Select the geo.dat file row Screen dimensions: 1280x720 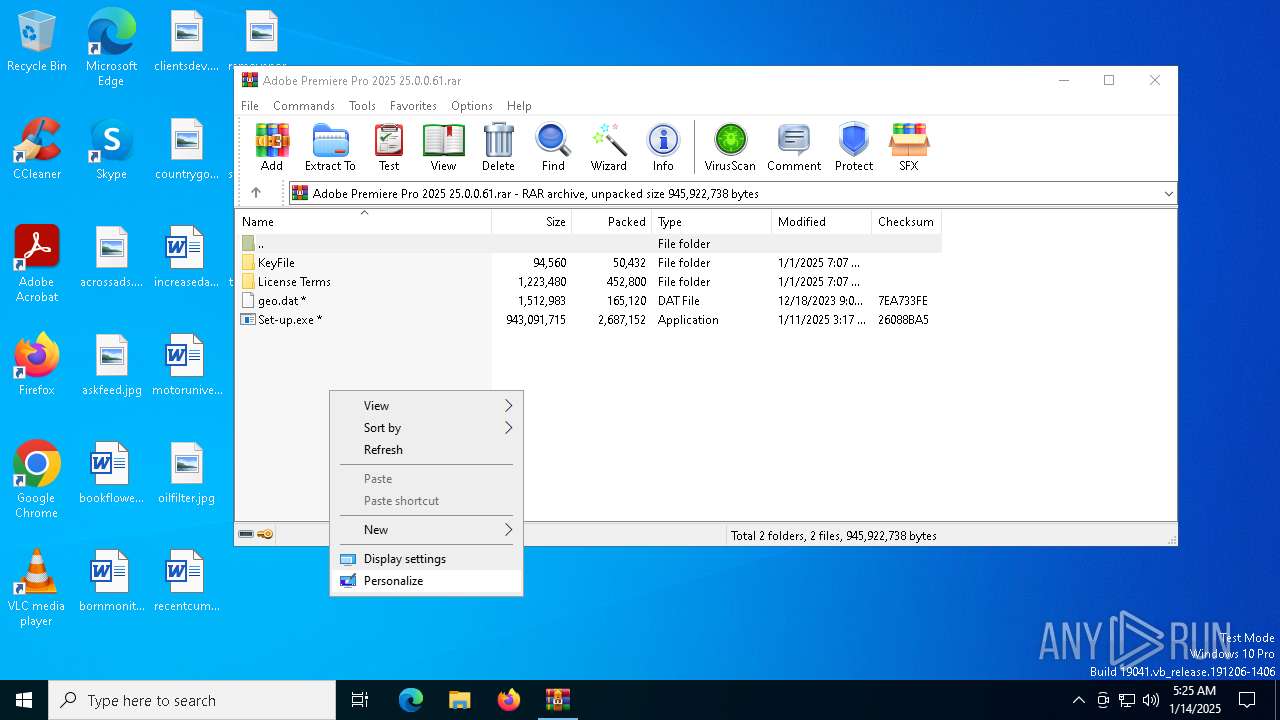pyautogui.click(x=588, y=300)
